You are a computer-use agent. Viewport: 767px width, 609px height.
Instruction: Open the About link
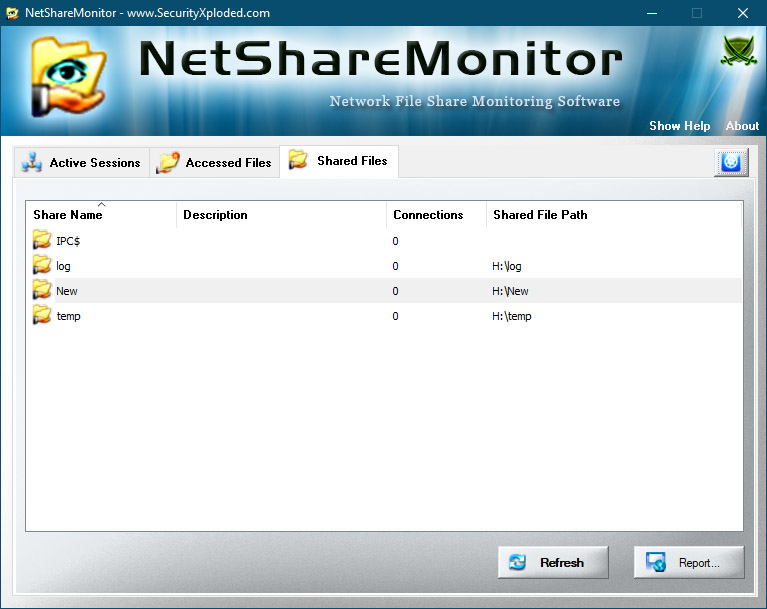(742, 126)
